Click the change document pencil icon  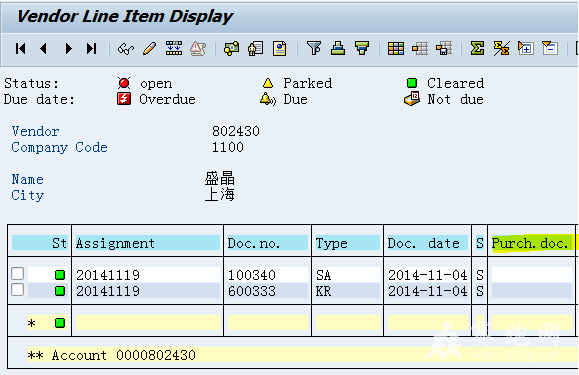coord(150,48)
